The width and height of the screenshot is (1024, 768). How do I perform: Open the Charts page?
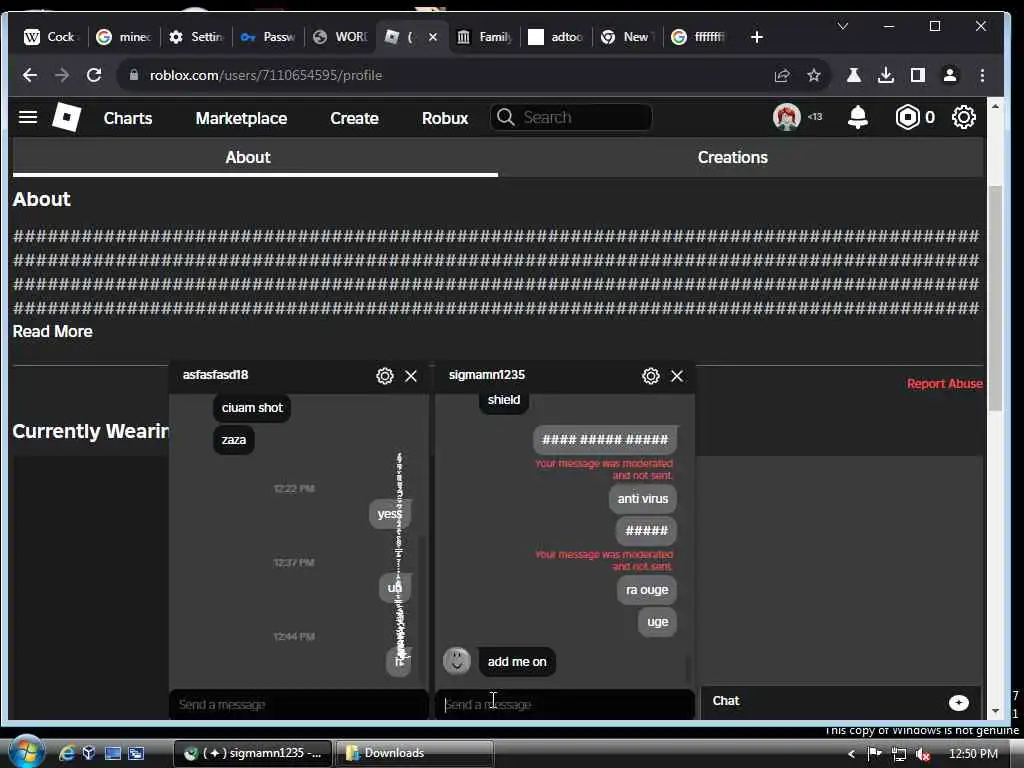[x=128, y=118]
